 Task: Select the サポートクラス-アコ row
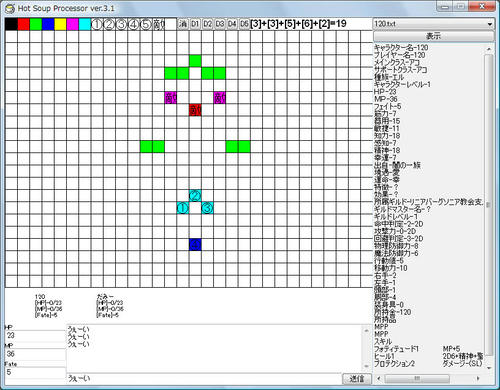400,70
